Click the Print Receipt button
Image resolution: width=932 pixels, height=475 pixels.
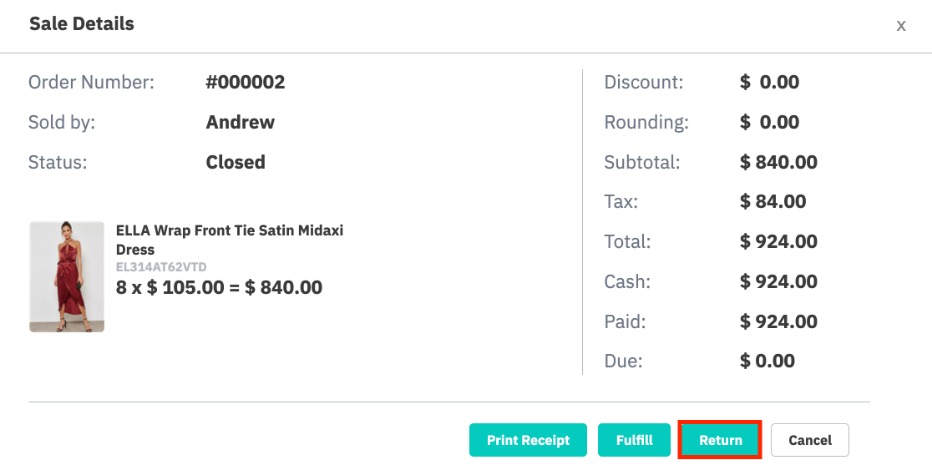528,440
